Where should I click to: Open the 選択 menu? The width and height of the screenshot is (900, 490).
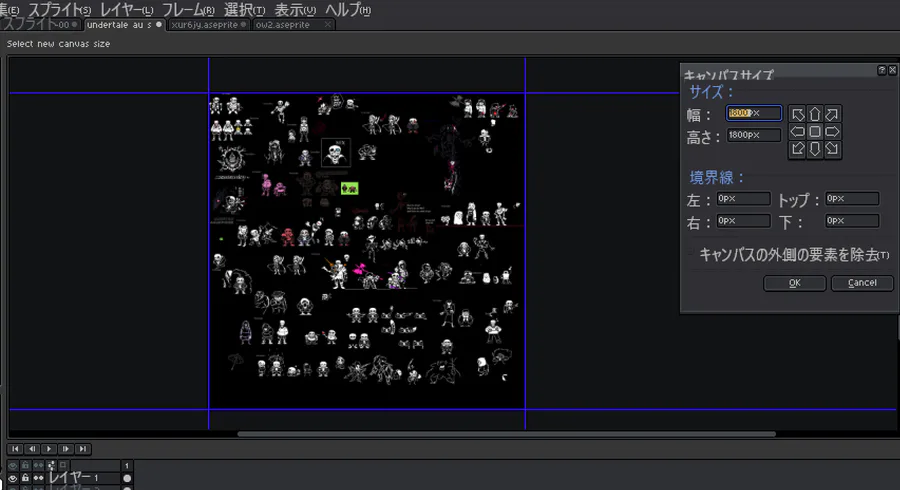tap(245, 10)
